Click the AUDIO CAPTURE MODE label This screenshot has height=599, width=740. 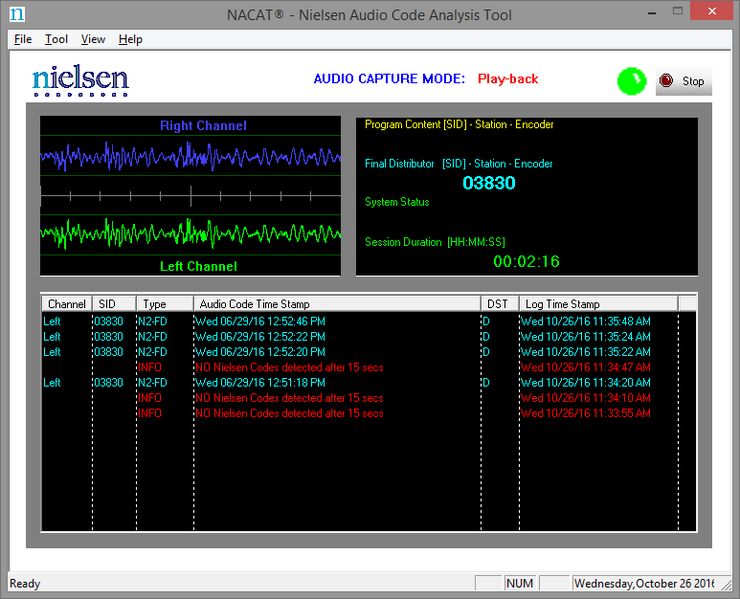(x=389, y=78)
